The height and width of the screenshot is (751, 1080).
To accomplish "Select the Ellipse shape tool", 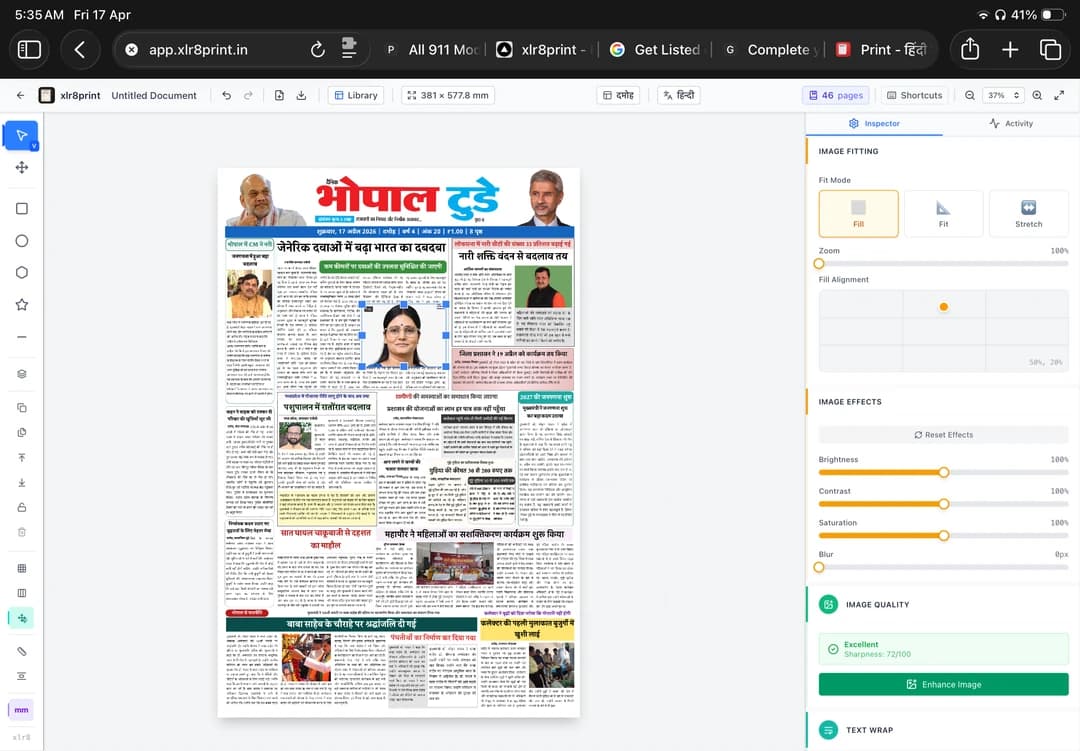I will [21, 240].
